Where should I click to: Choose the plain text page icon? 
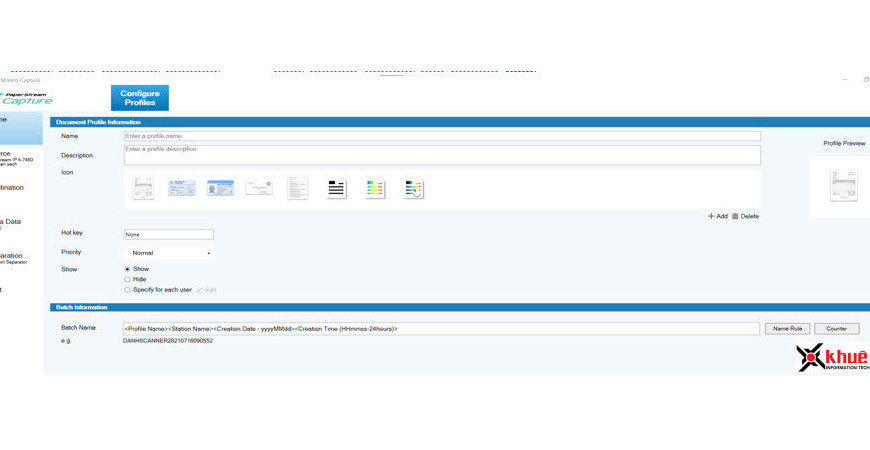tap(298, 188)
